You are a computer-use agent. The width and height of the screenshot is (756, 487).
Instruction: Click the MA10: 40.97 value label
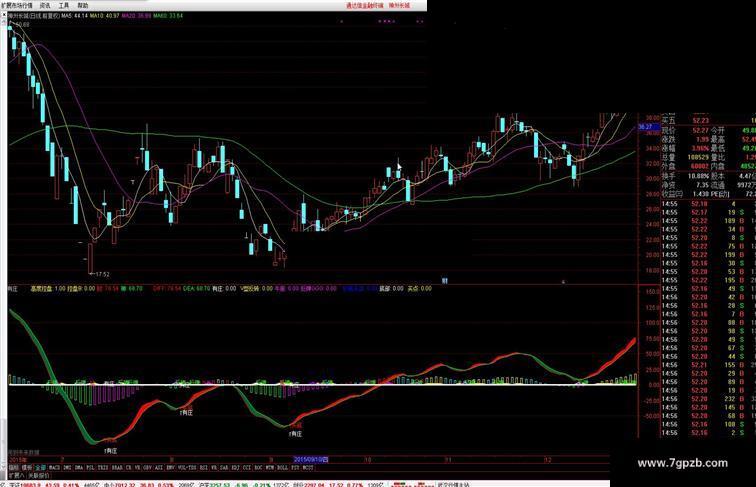point(105,16)
